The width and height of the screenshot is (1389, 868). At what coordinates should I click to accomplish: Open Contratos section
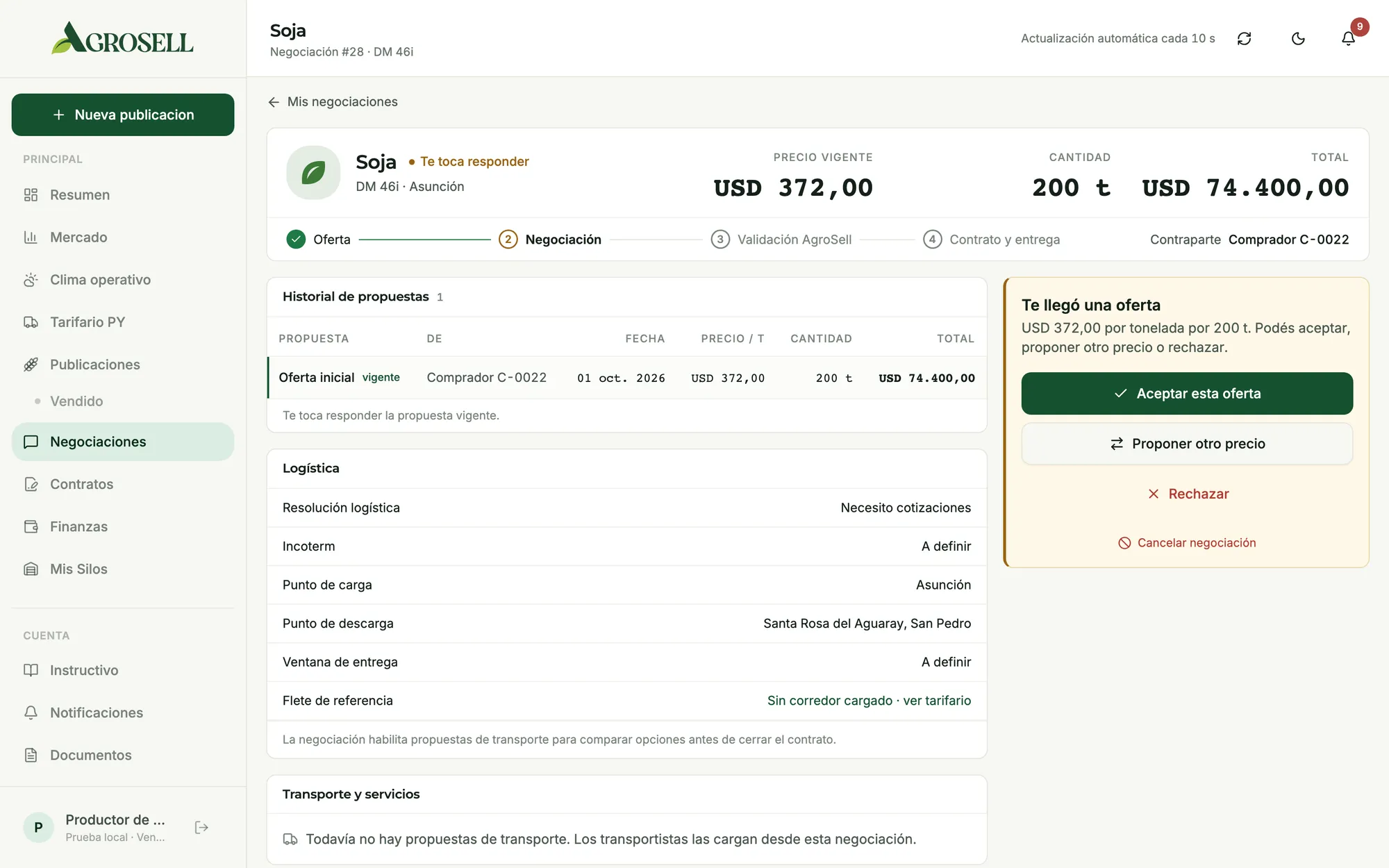click(x=122, y=484)
